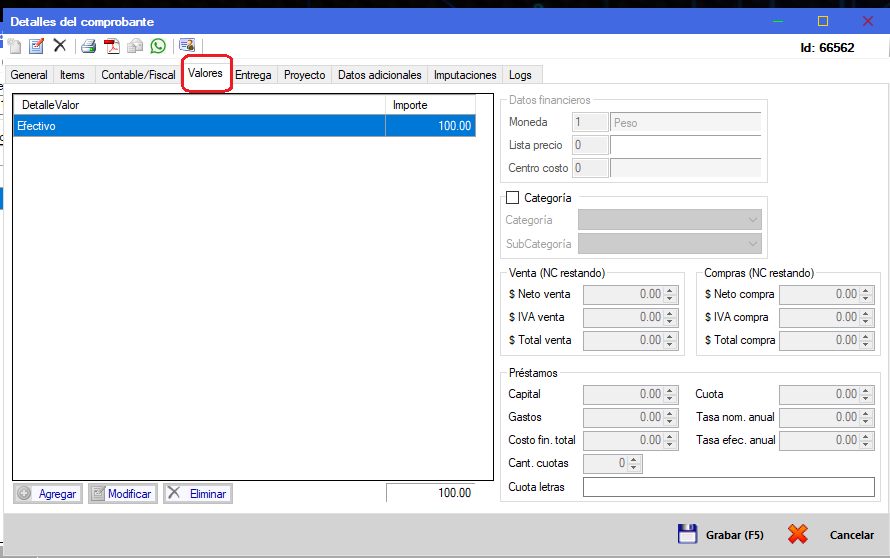Click the Cancelar button
Image resolution: width=890 pixels, height=558 pixels.
click(832, 534)
